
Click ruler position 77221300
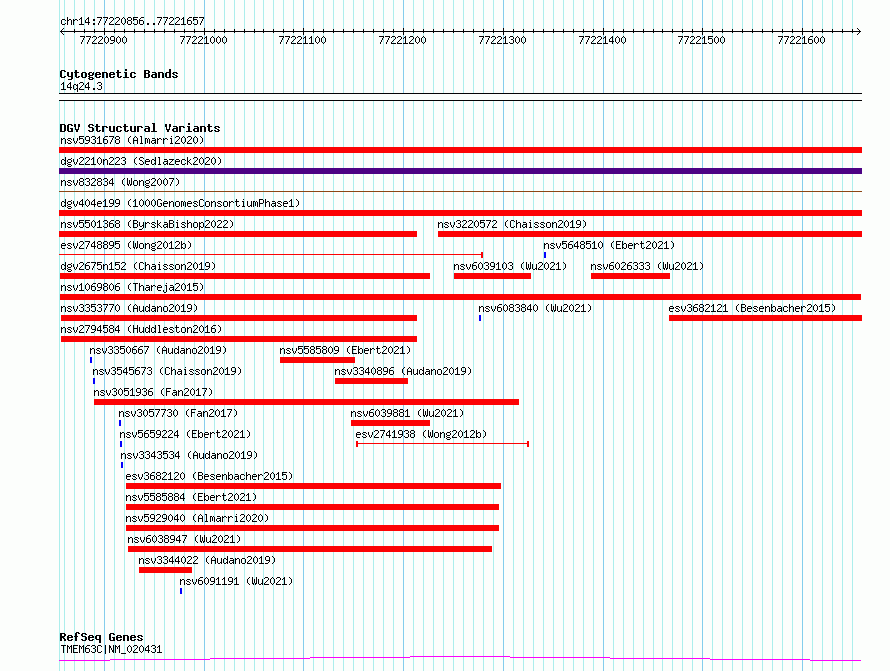tap(502, 40)
